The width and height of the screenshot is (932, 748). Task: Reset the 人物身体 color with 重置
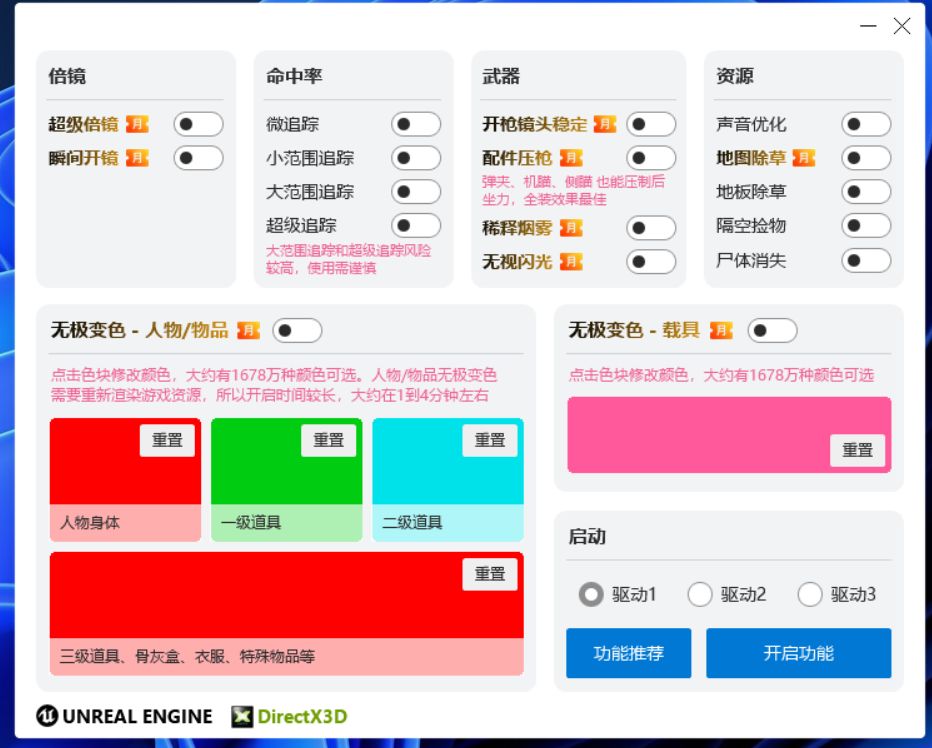pyautogui.click(x=167, y=441)
